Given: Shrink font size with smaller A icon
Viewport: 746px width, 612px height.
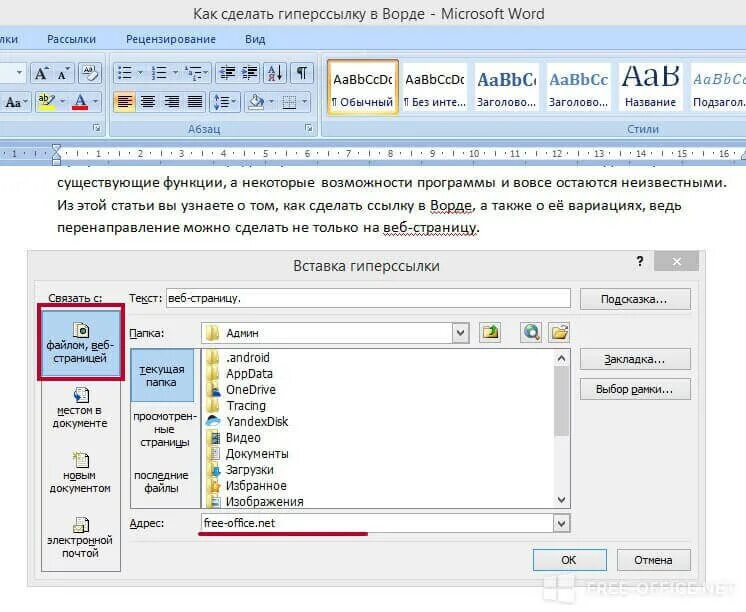Looking at the screenshot, I should [x=62, y=73].
